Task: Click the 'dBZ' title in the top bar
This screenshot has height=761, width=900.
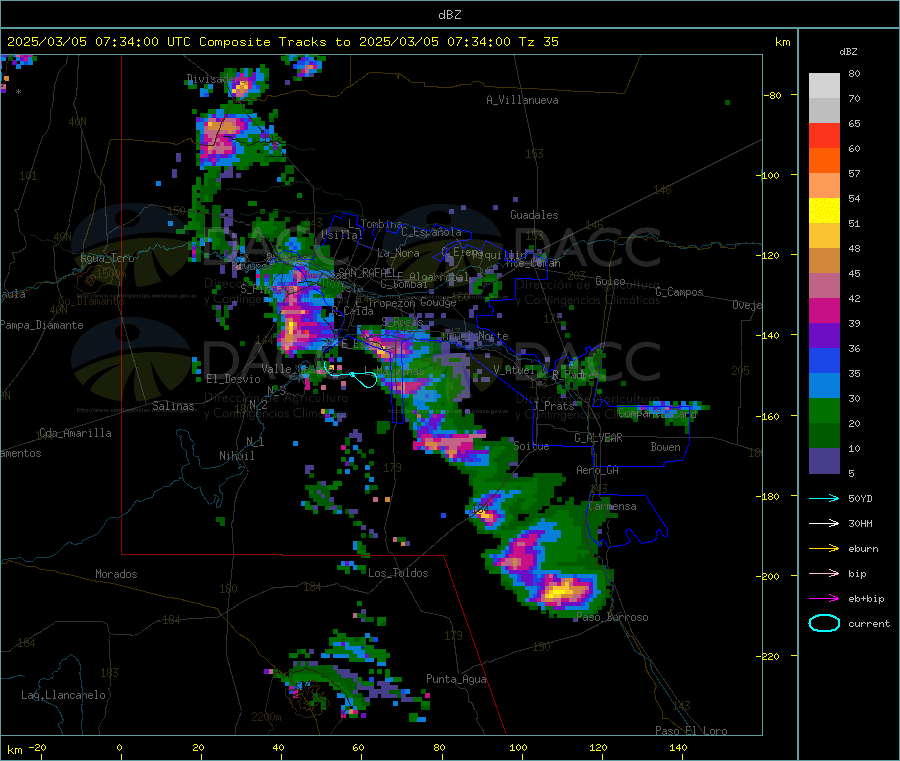Action: [x=449, y=14]
